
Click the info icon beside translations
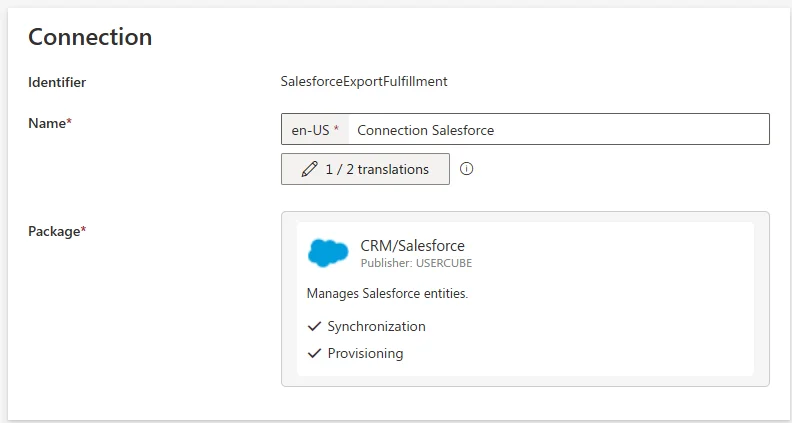(467, 169)
